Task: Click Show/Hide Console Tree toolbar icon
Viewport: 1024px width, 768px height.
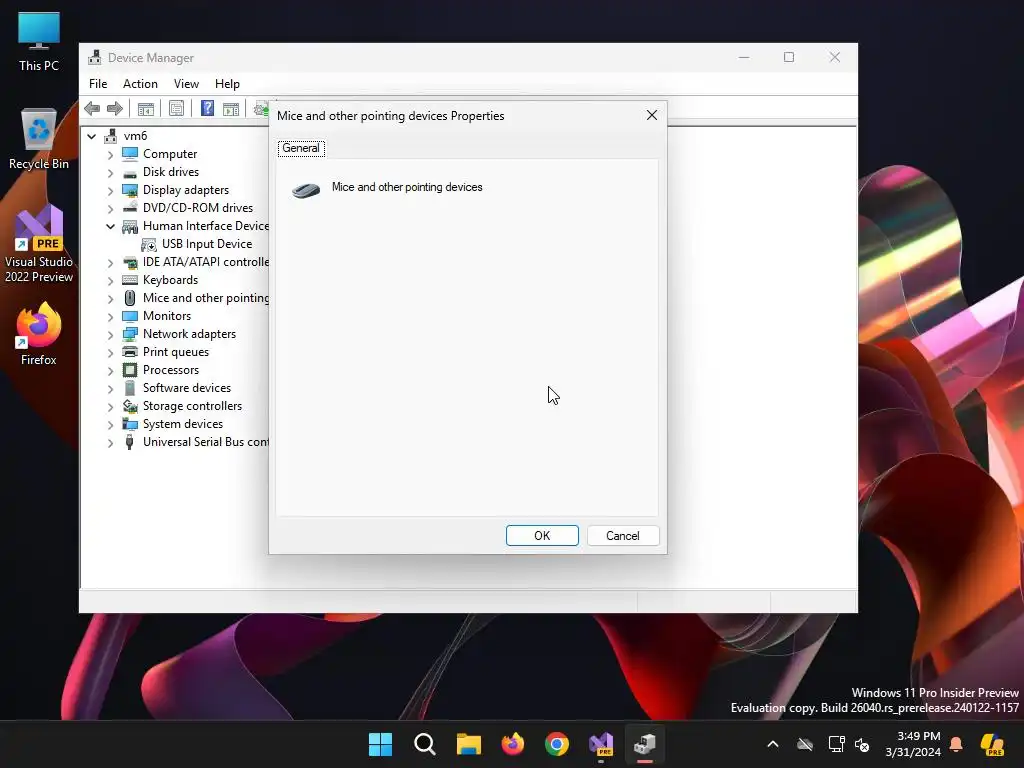Action: point(146,108)
